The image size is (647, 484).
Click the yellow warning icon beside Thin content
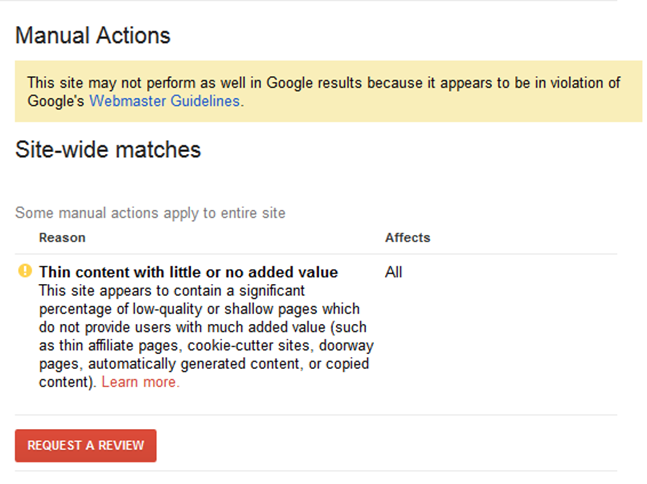(x=25, y=271)
